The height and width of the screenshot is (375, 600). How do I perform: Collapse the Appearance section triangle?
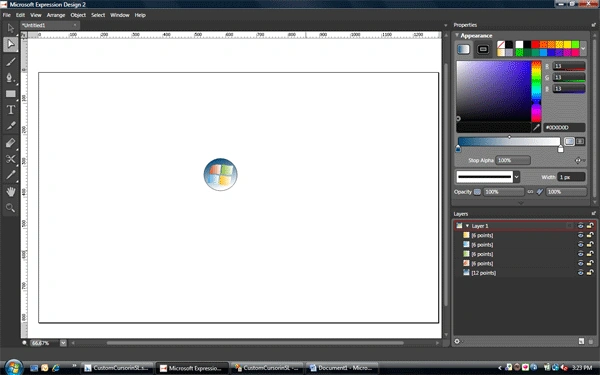pyautogui.click(x=457, y=35)
